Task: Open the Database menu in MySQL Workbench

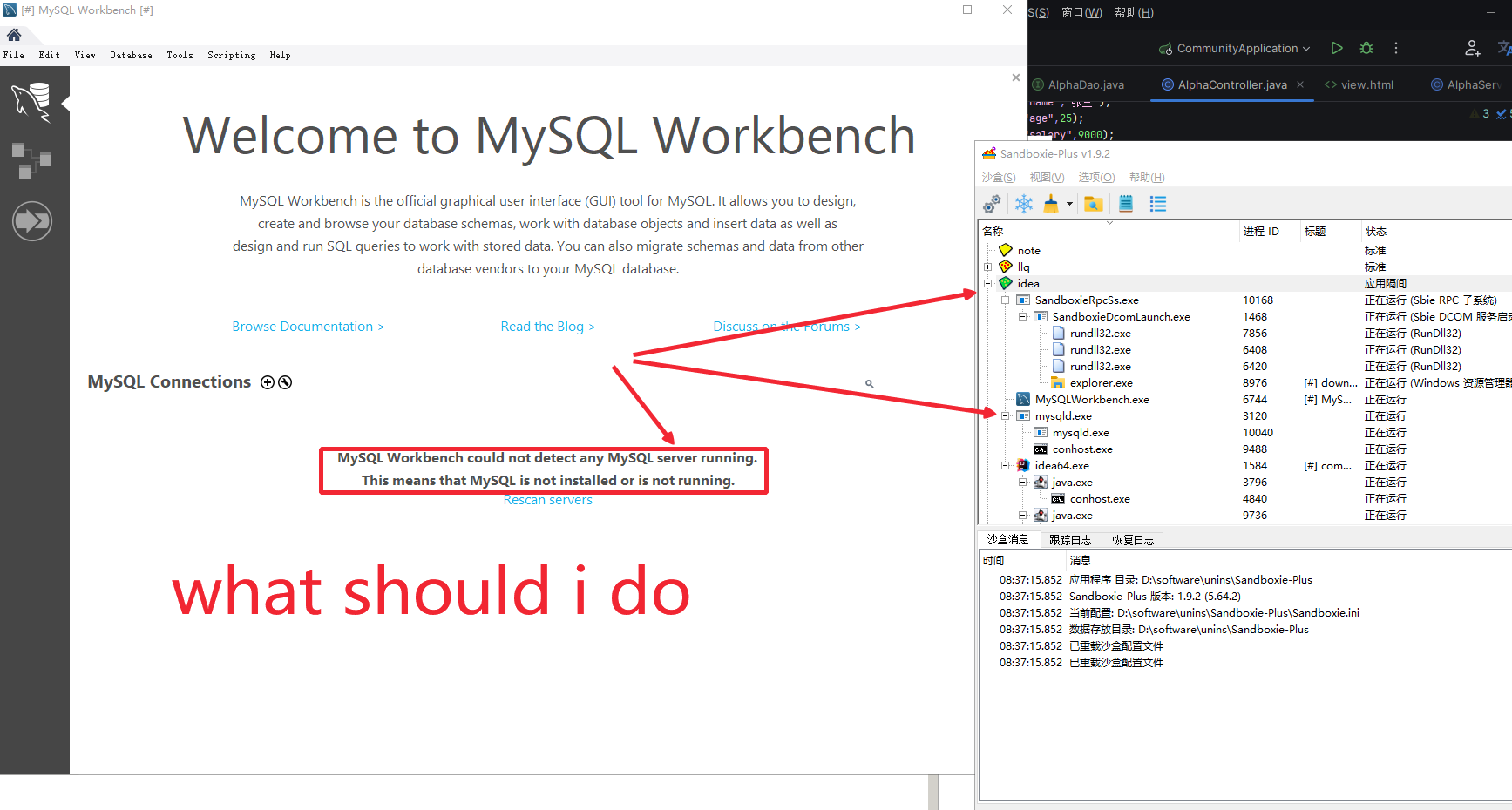Action: coord(131,55)
